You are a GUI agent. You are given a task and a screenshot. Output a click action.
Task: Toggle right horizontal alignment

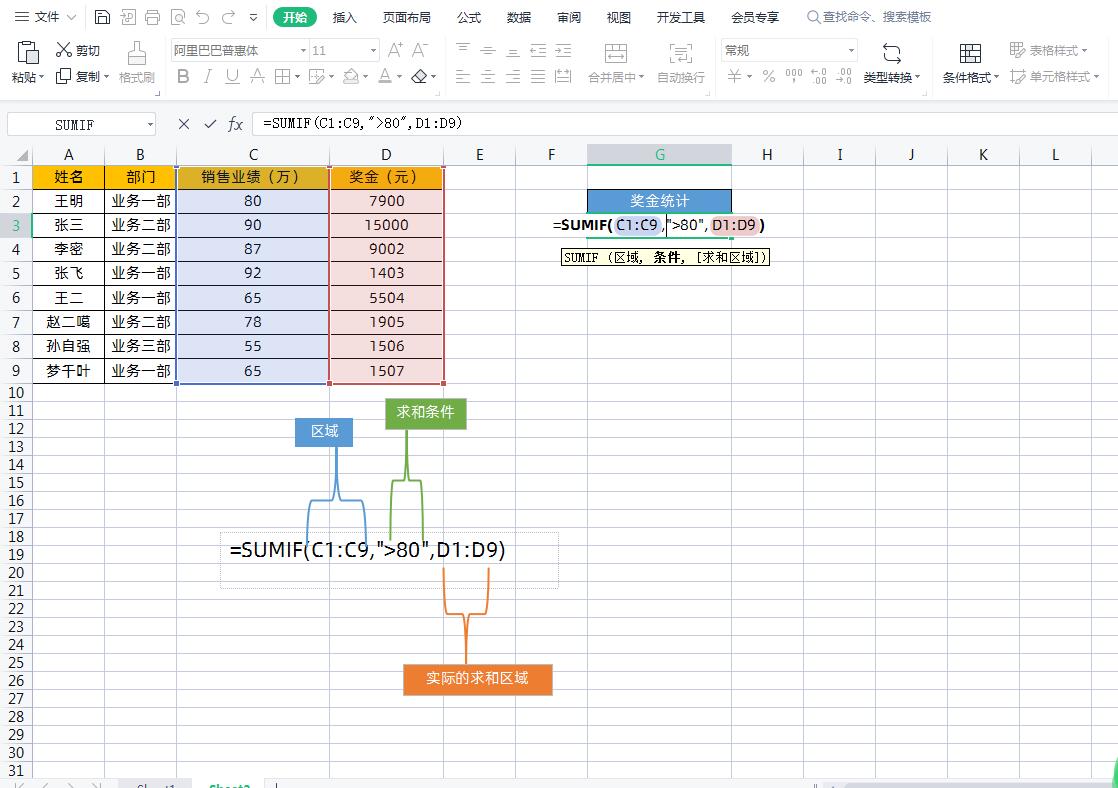coord(513,76)
